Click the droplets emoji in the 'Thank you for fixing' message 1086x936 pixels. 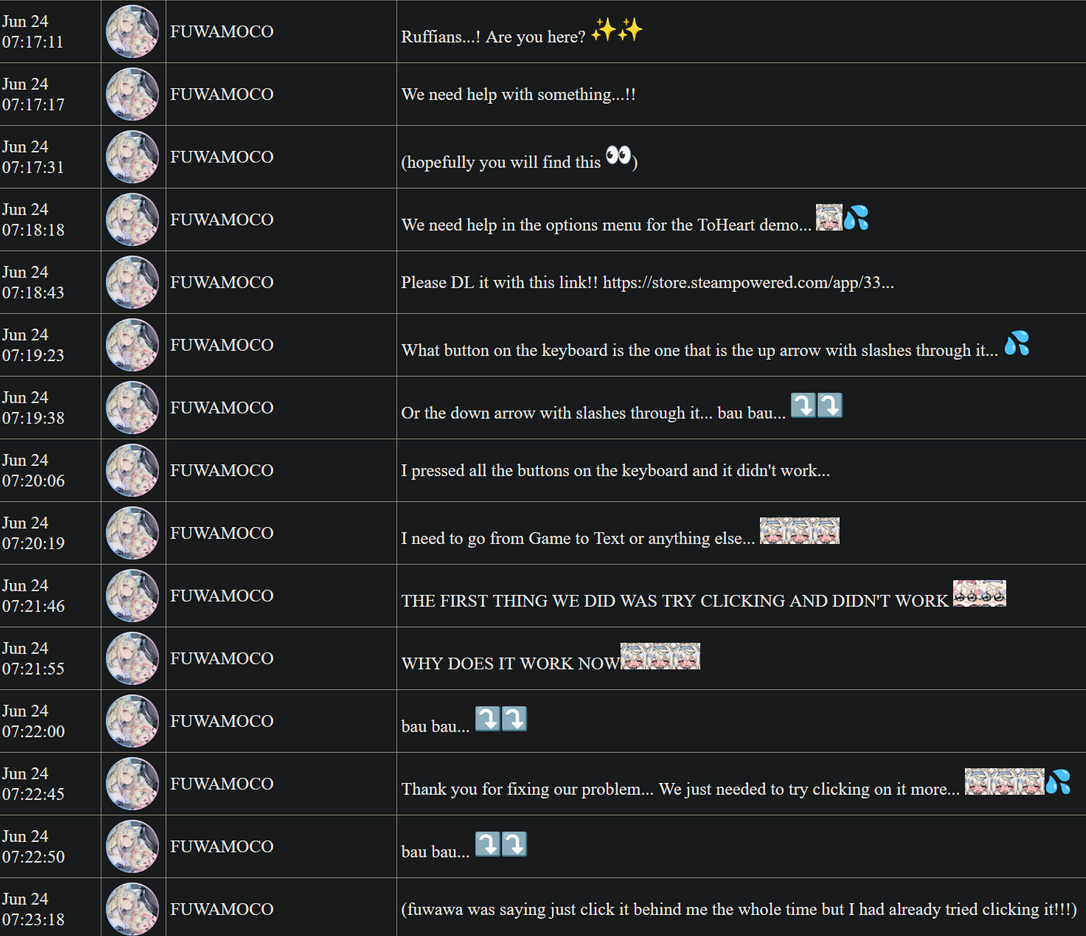[x=1058, y=782]
